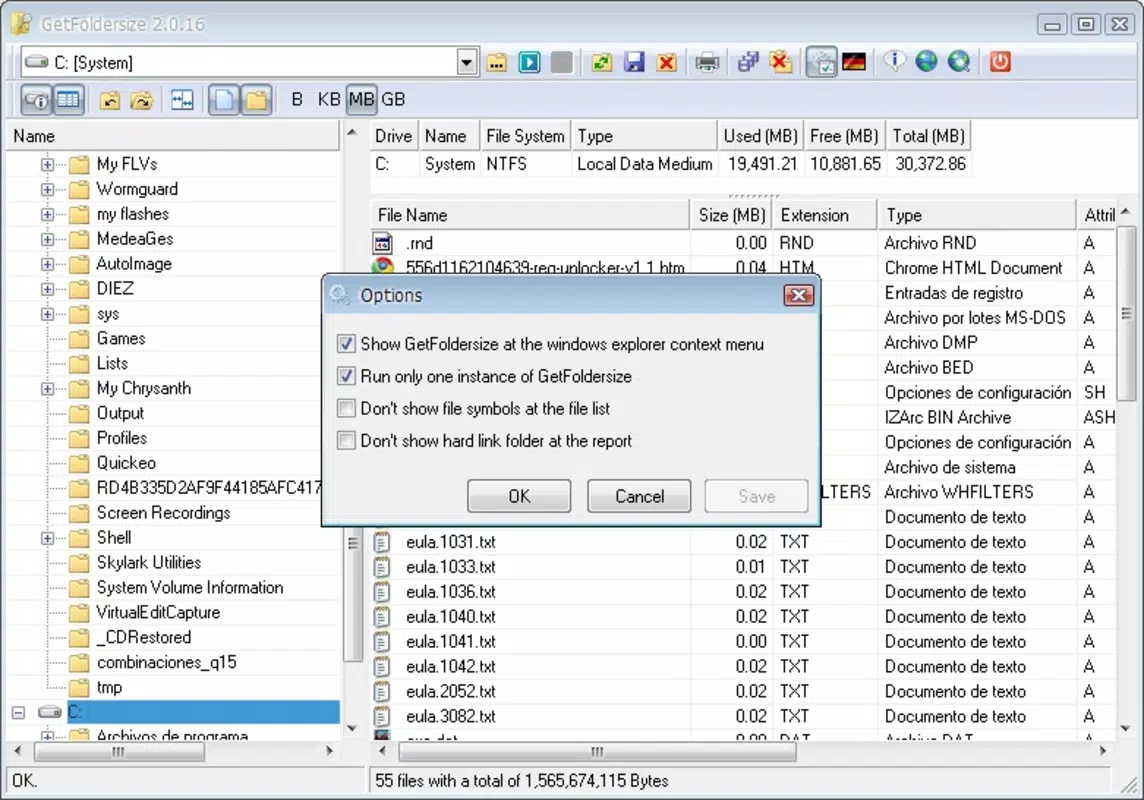Click the file list vertical scrollbar thumb

pyautogui.click(x=1126, y=314)
